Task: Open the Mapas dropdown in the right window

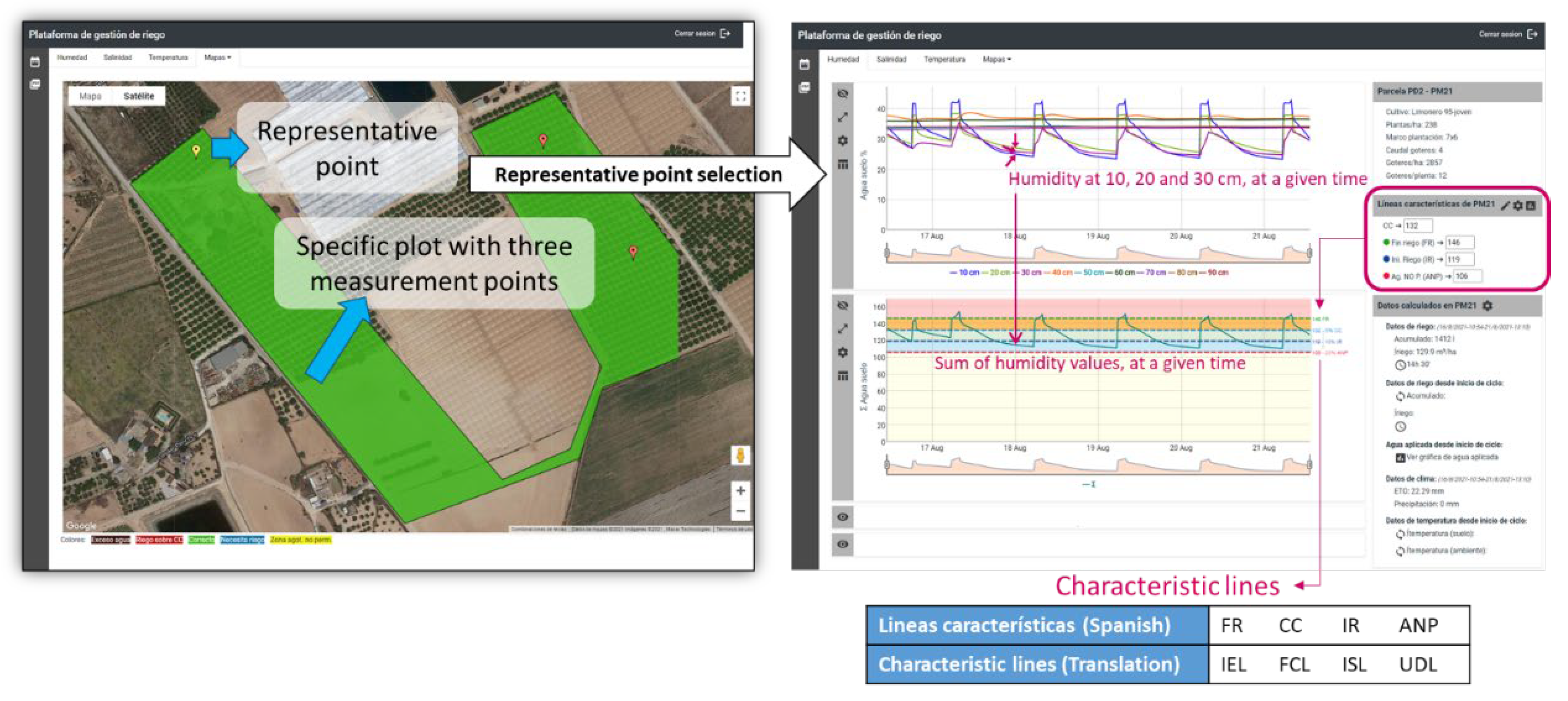Action: (x=997, y=59)
